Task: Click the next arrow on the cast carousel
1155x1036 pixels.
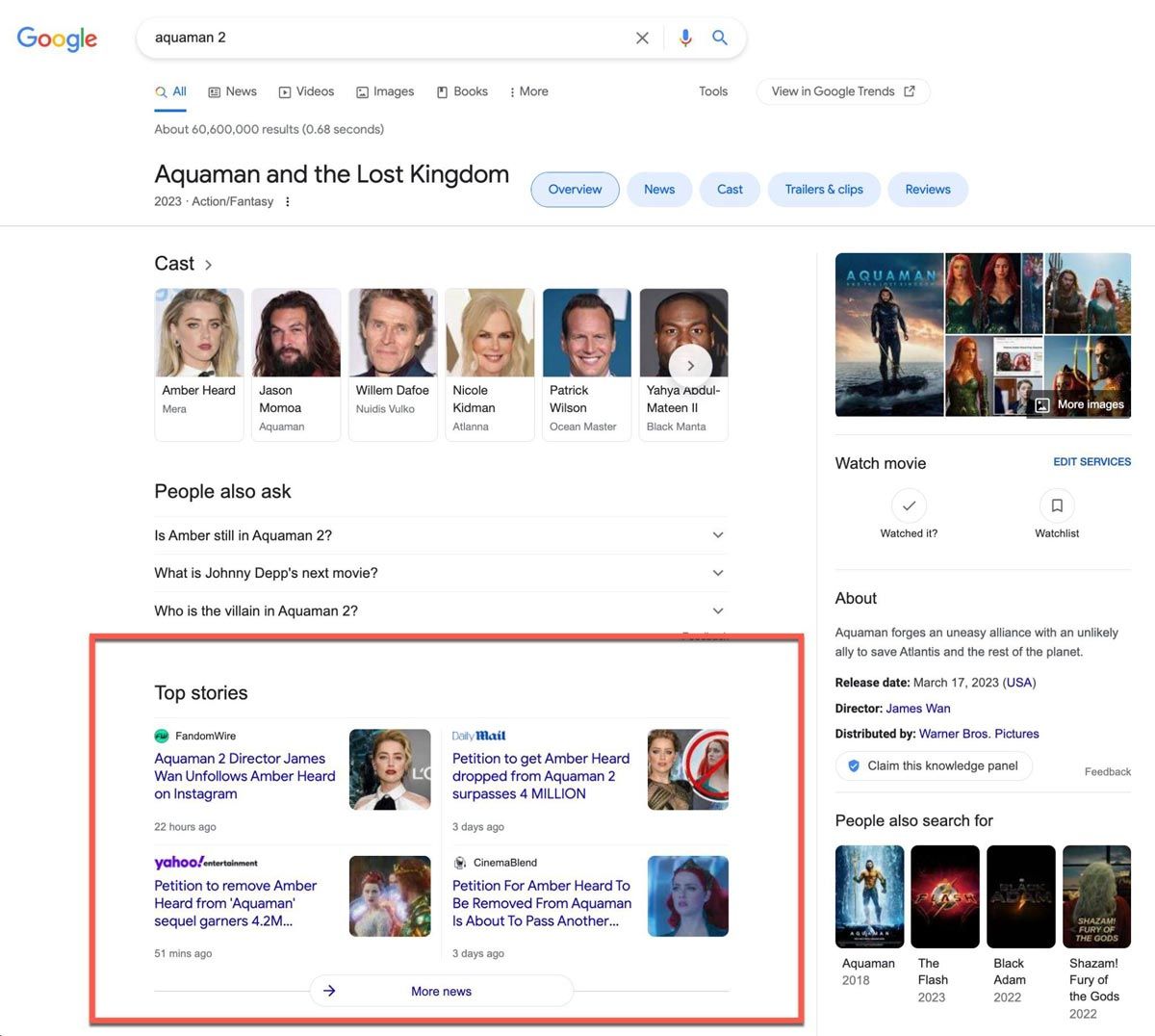Action: (x=690, y=365)
